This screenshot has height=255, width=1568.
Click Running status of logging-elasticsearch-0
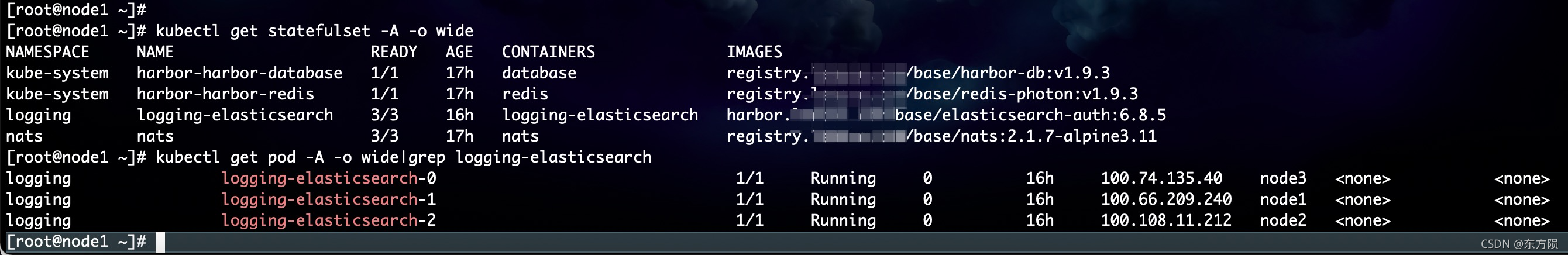tap(843, 178)
